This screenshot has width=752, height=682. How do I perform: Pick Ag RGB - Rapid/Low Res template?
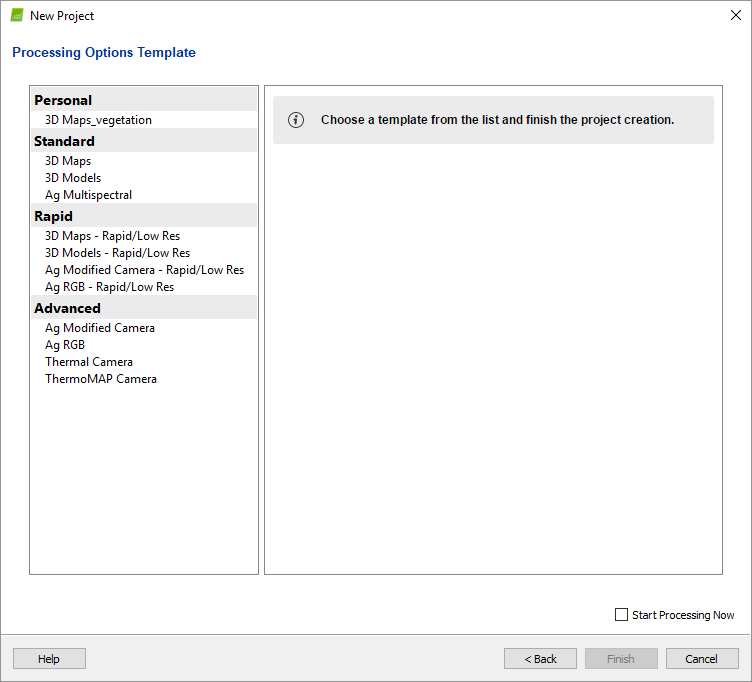pyautogui.click(x=109, y=287)
